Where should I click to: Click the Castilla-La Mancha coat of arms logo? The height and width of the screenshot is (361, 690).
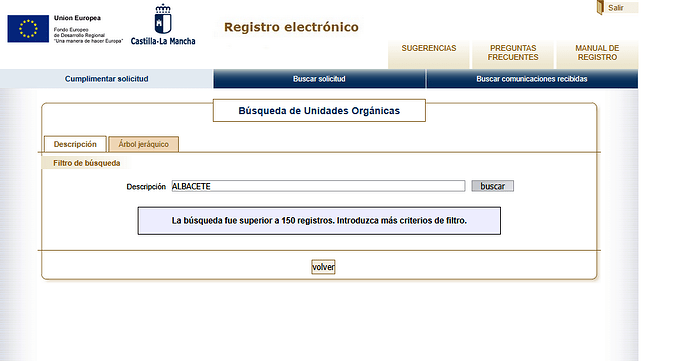(x=163, y=19)
